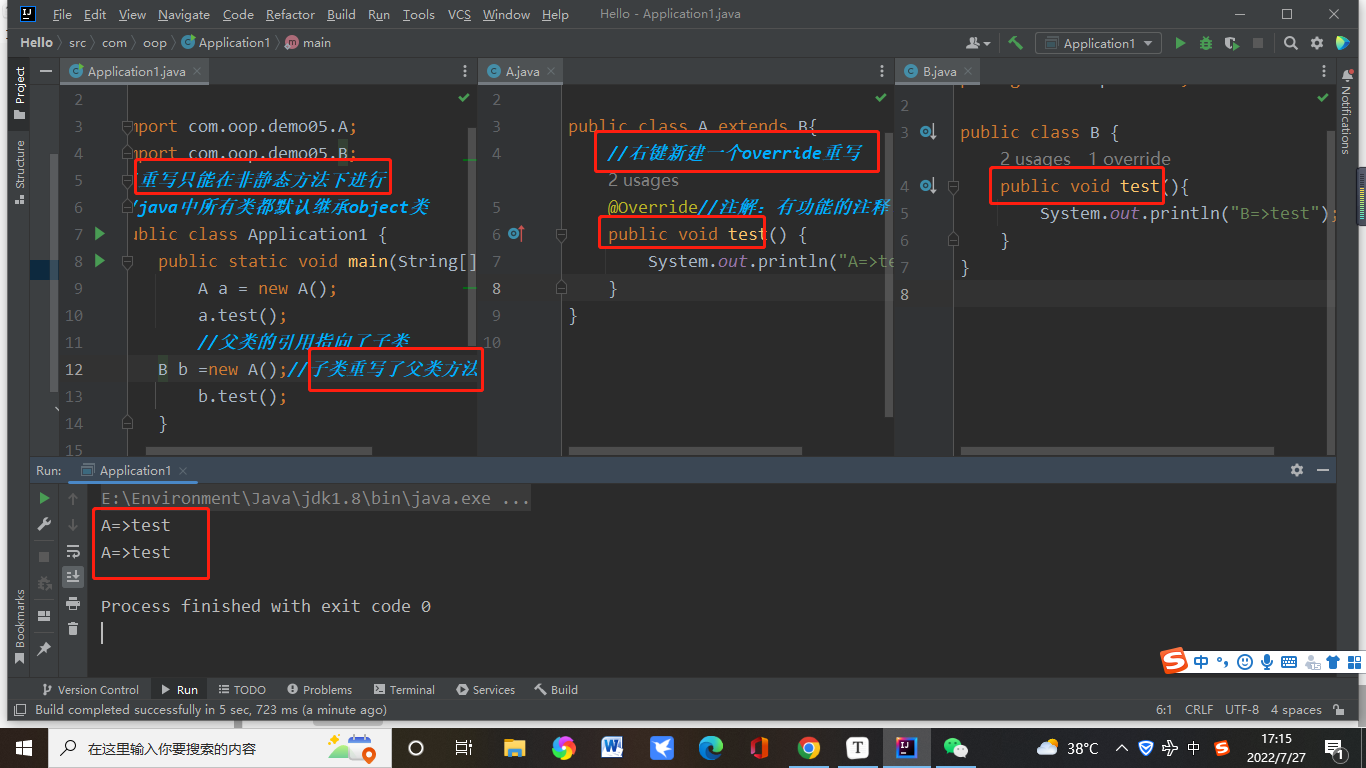Collapse imports fold on line 3
Viewport: 1366px width, 768px height.
127,126
